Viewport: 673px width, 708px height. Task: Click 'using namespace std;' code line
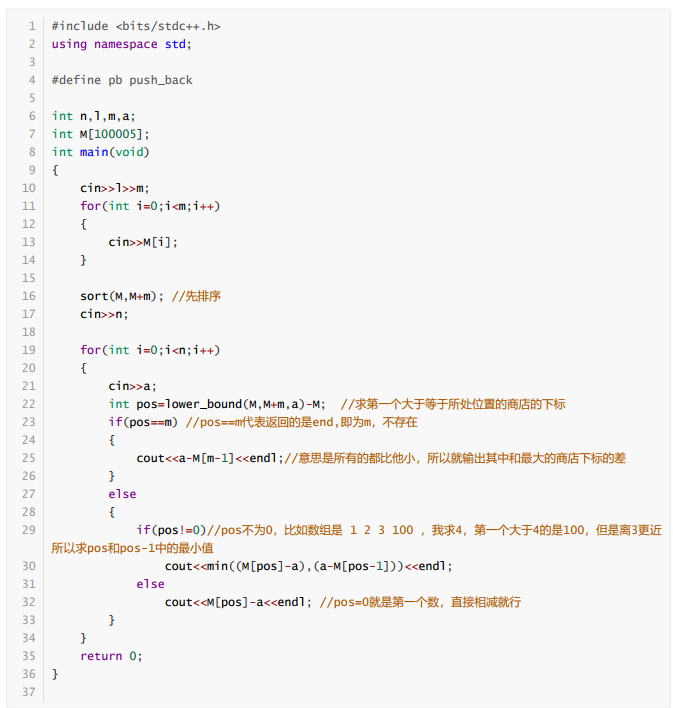coord(122,44)
